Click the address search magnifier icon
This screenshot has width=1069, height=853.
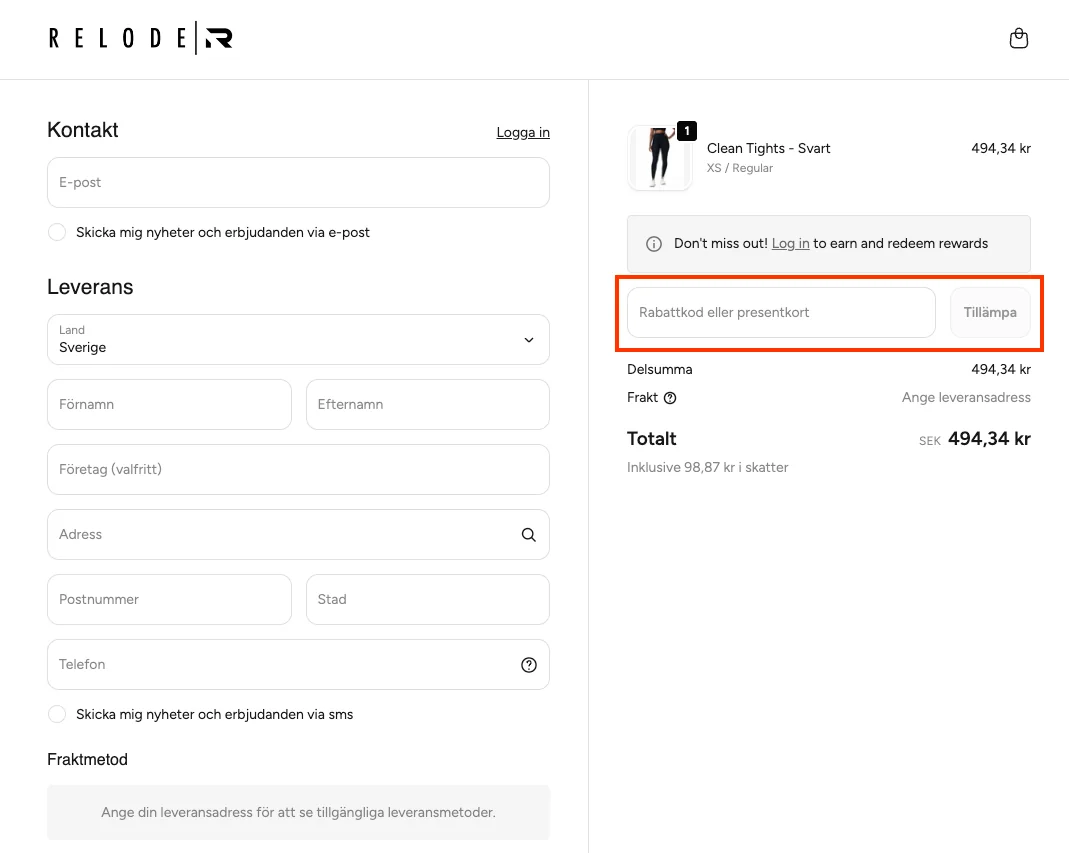(x=528, y=535)
